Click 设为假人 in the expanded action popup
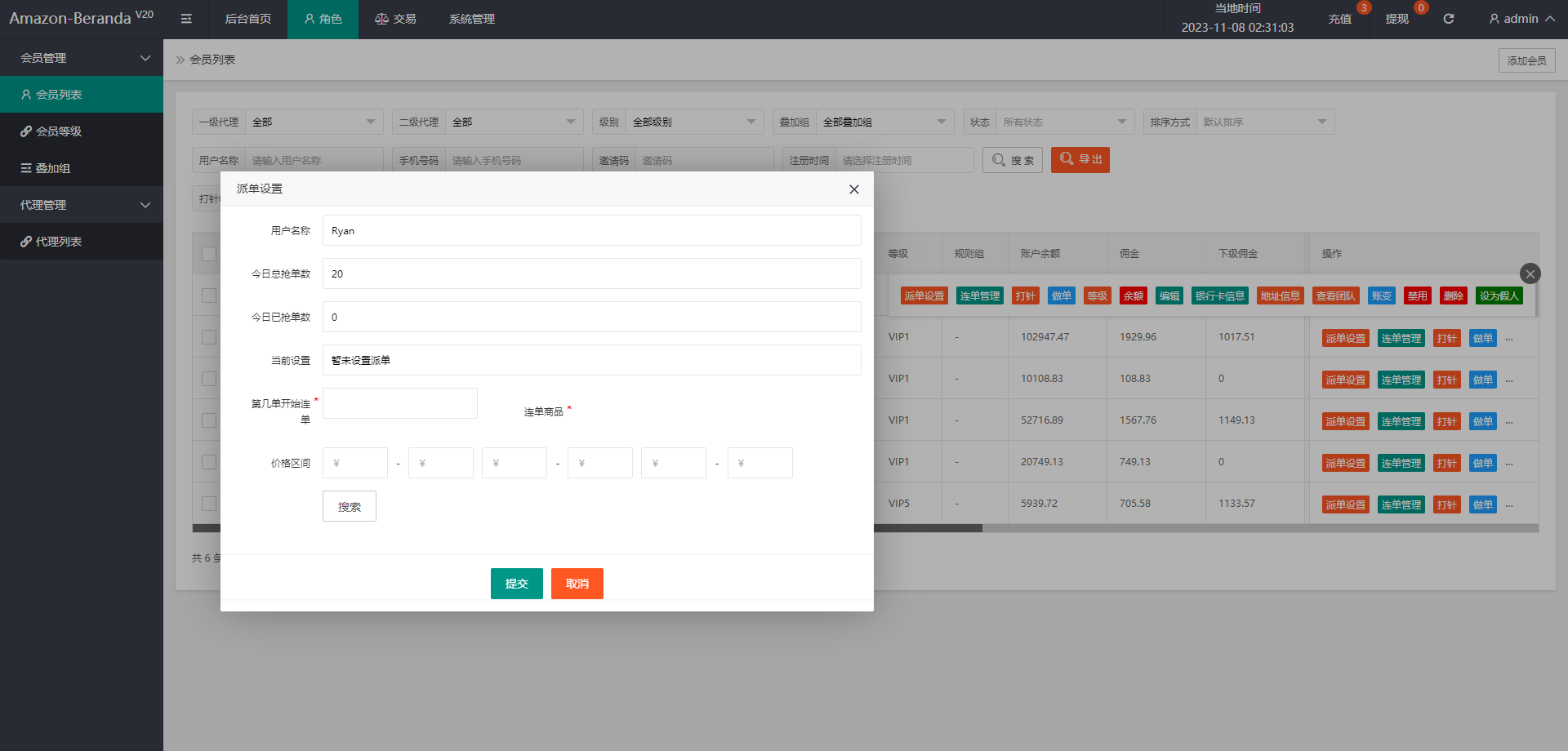The width and height of the screenshot is (1568, 751). pos(1499,296)
